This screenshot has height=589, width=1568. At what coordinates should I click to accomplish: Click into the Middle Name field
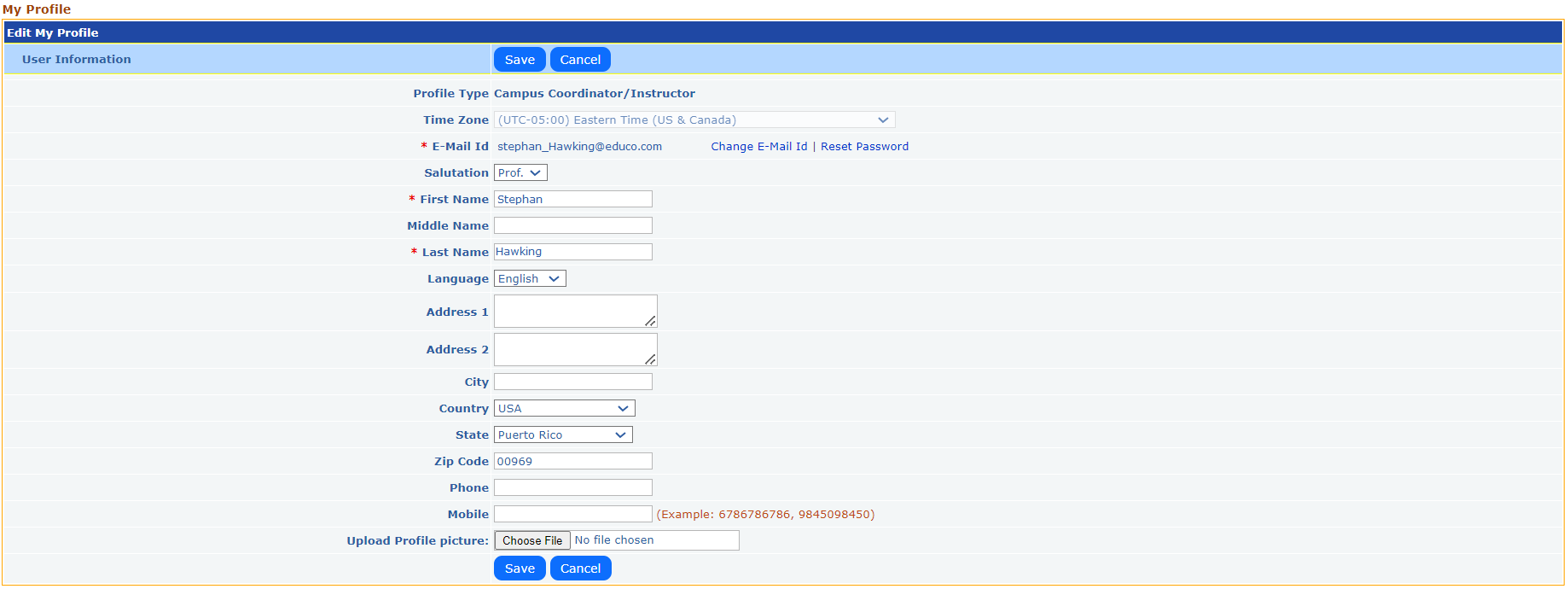click(x=572, y=226)
